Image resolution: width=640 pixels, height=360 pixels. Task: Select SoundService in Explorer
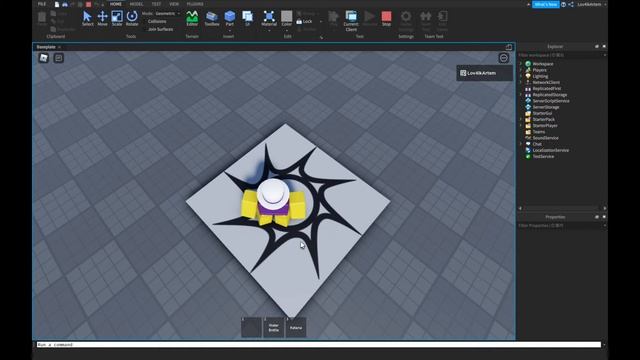[x=545, y=138]
